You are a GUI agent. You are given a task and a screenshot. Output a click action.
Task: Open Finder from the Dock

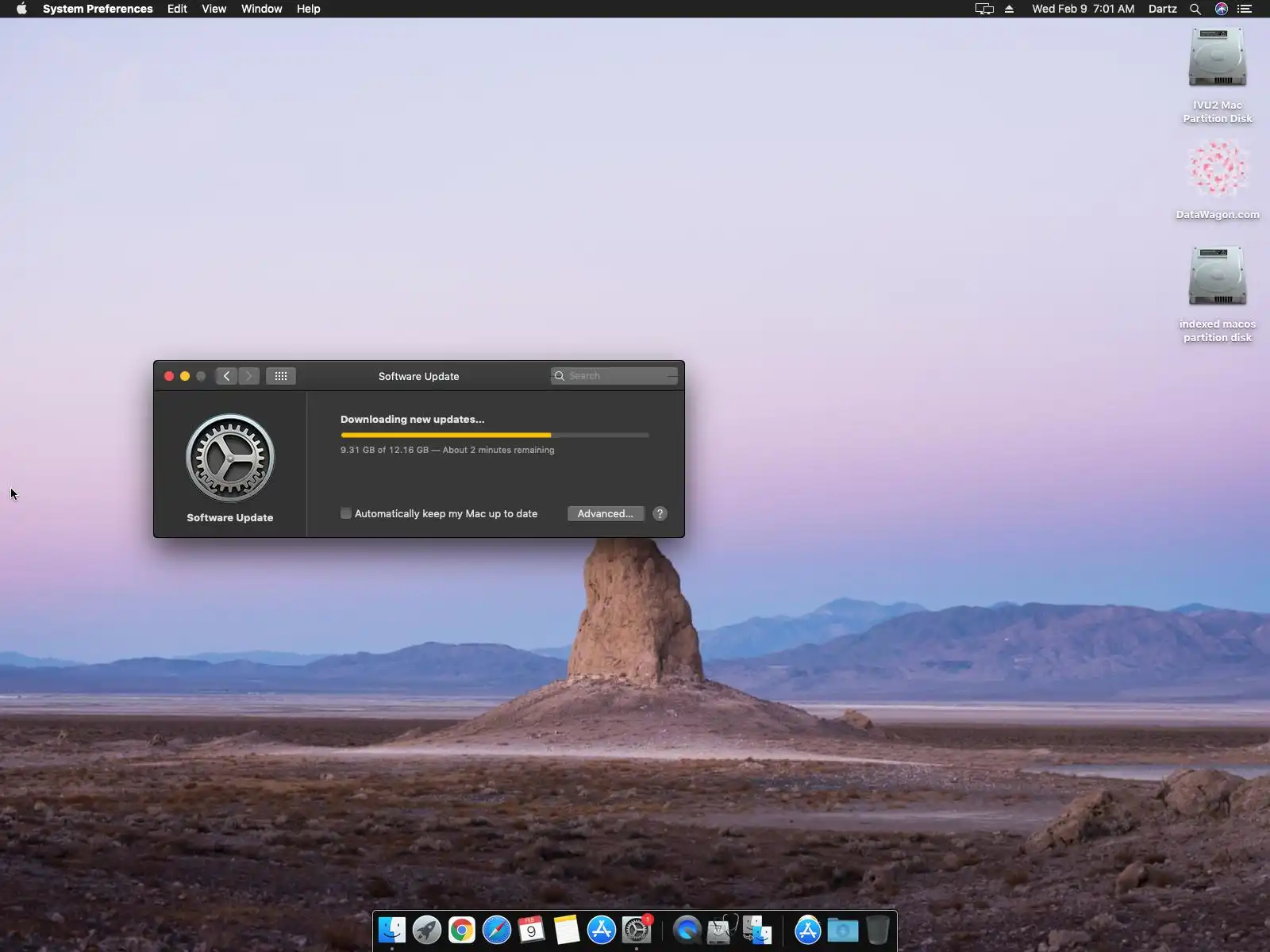point(392,930)
